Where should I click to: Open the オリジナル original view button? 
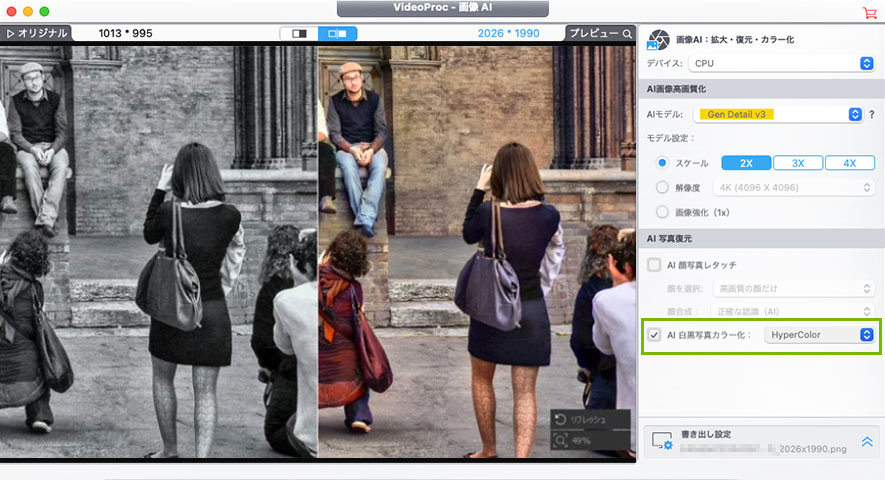pyautogui.click(x=36, y=33)
